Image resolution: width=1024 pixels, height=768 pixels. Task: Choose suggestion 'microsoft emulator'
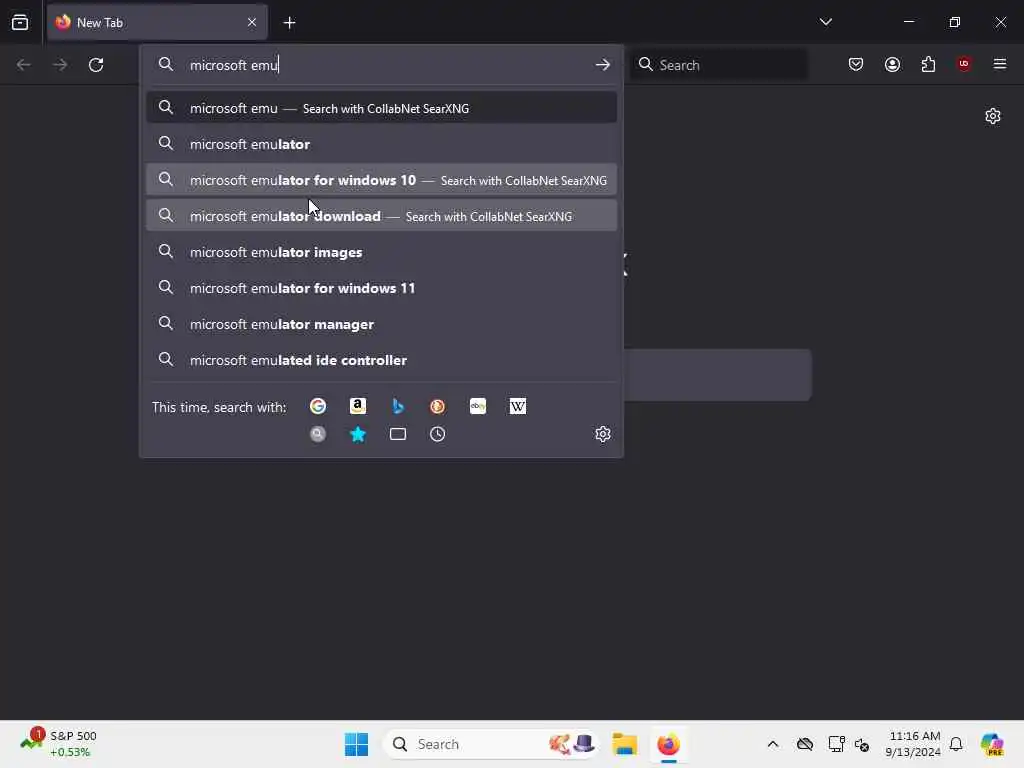[381, 144]
